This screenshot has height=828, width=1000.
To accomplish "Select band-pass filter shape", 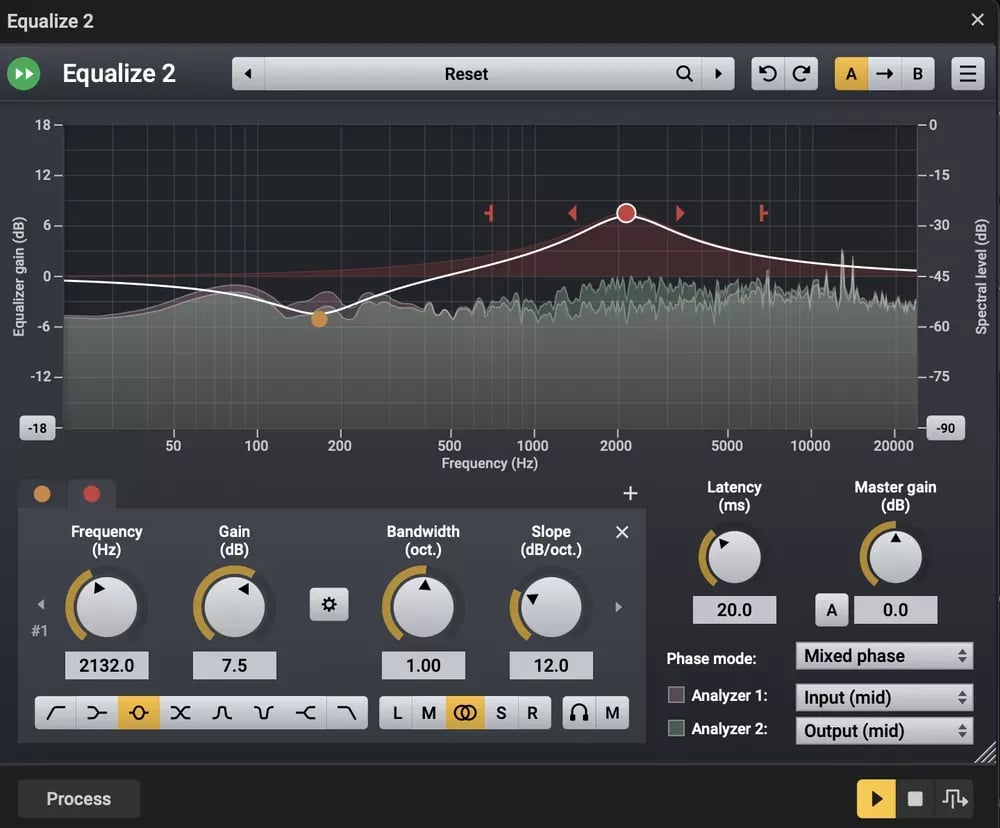I will click(x=222, y=713).
